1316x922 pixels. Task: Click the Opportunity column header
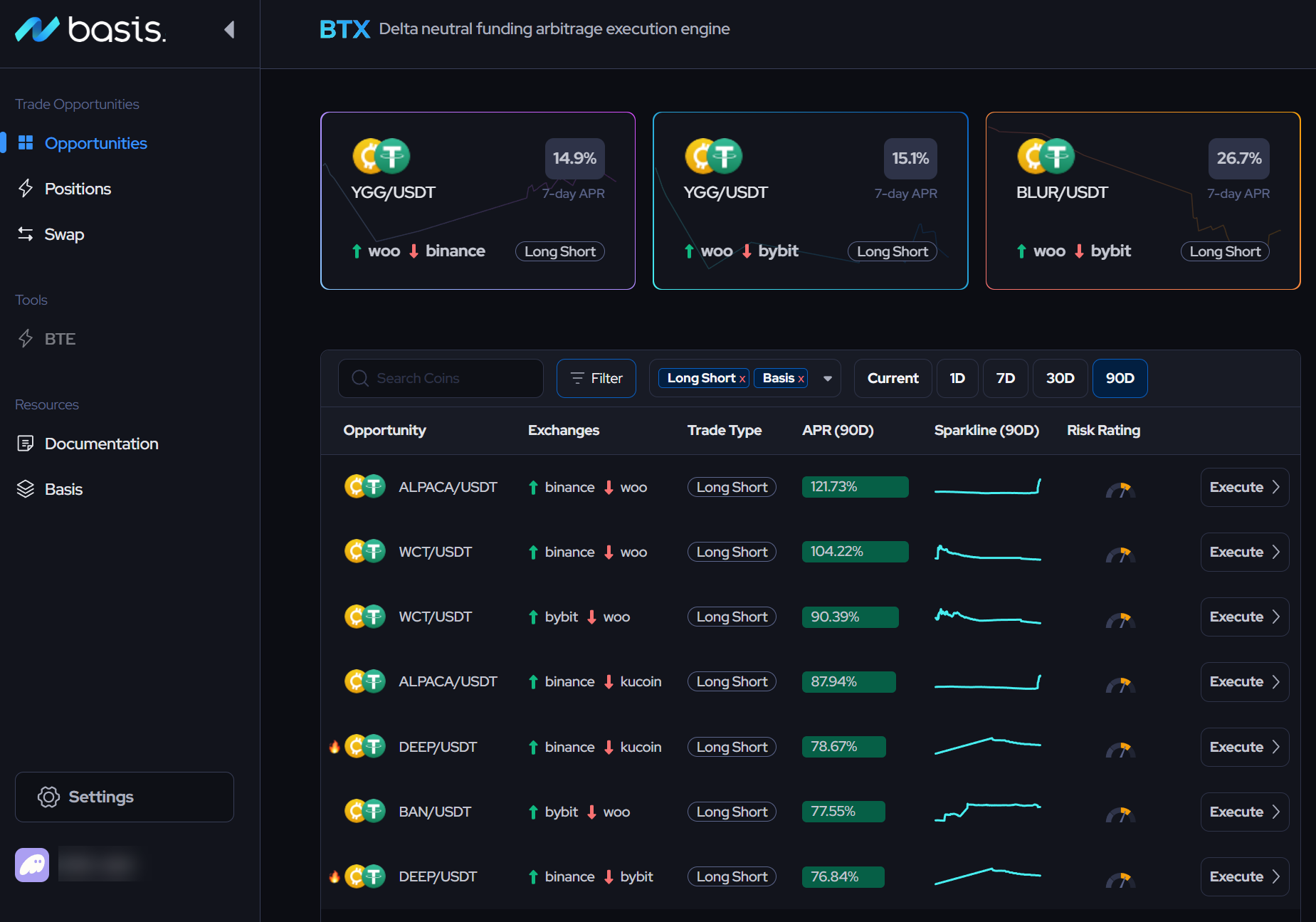[x=384, y=430]
